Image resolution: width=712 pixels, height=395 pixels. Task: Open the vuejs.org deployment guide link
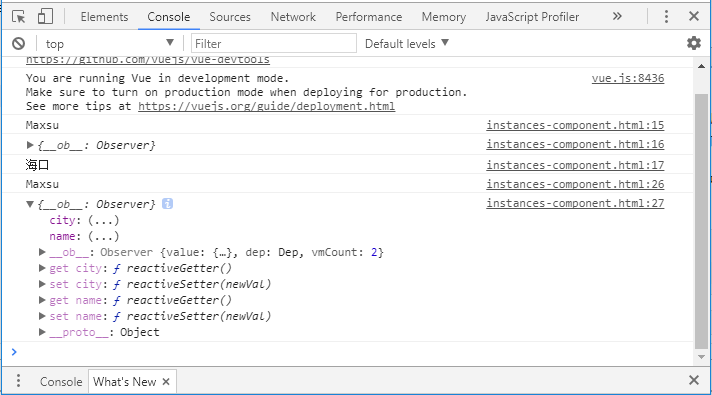pyautogui.click(x=267, y=106)
